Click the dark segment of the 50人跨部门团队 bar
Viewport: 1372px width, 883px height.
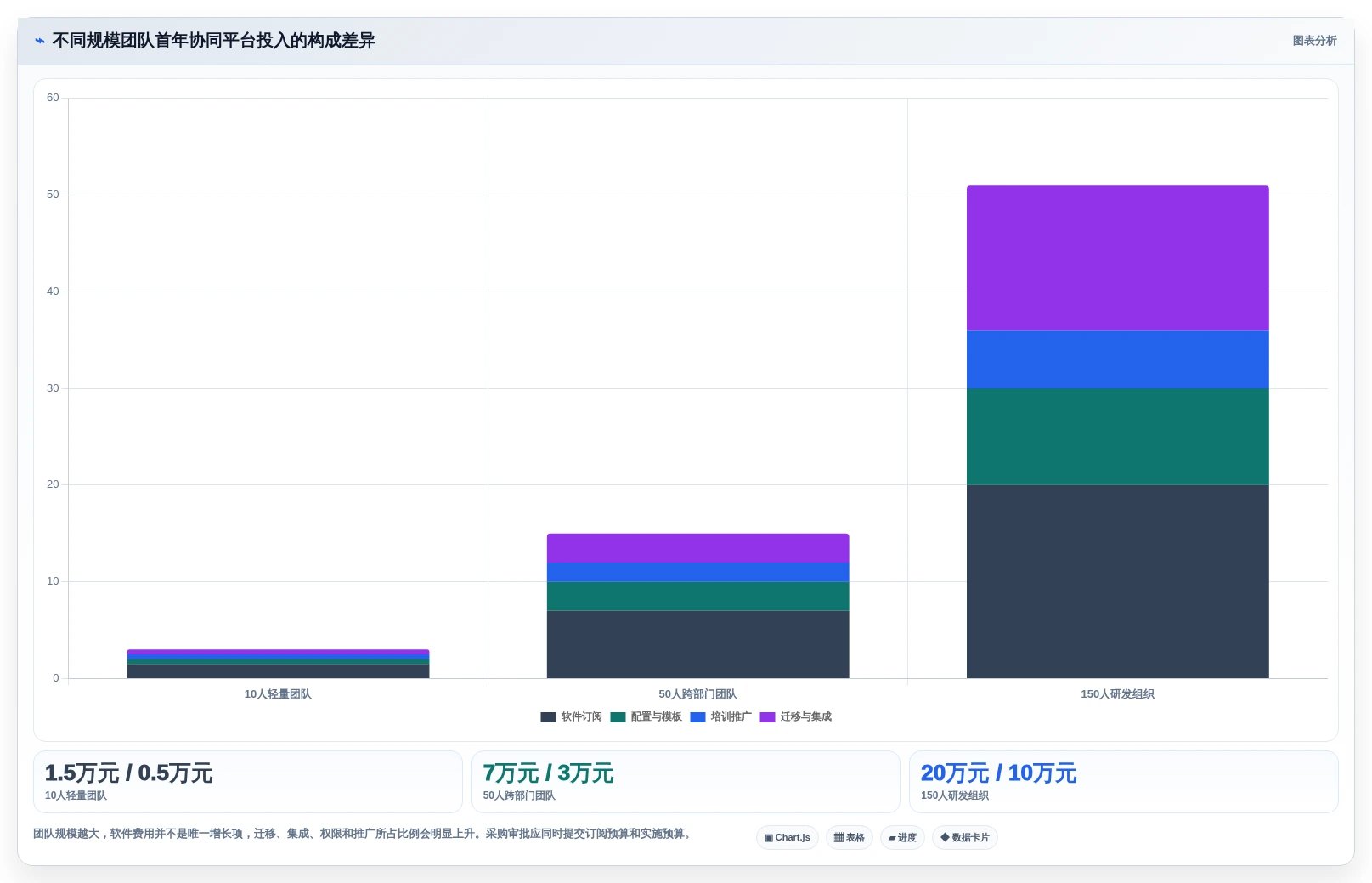point(697,644)
